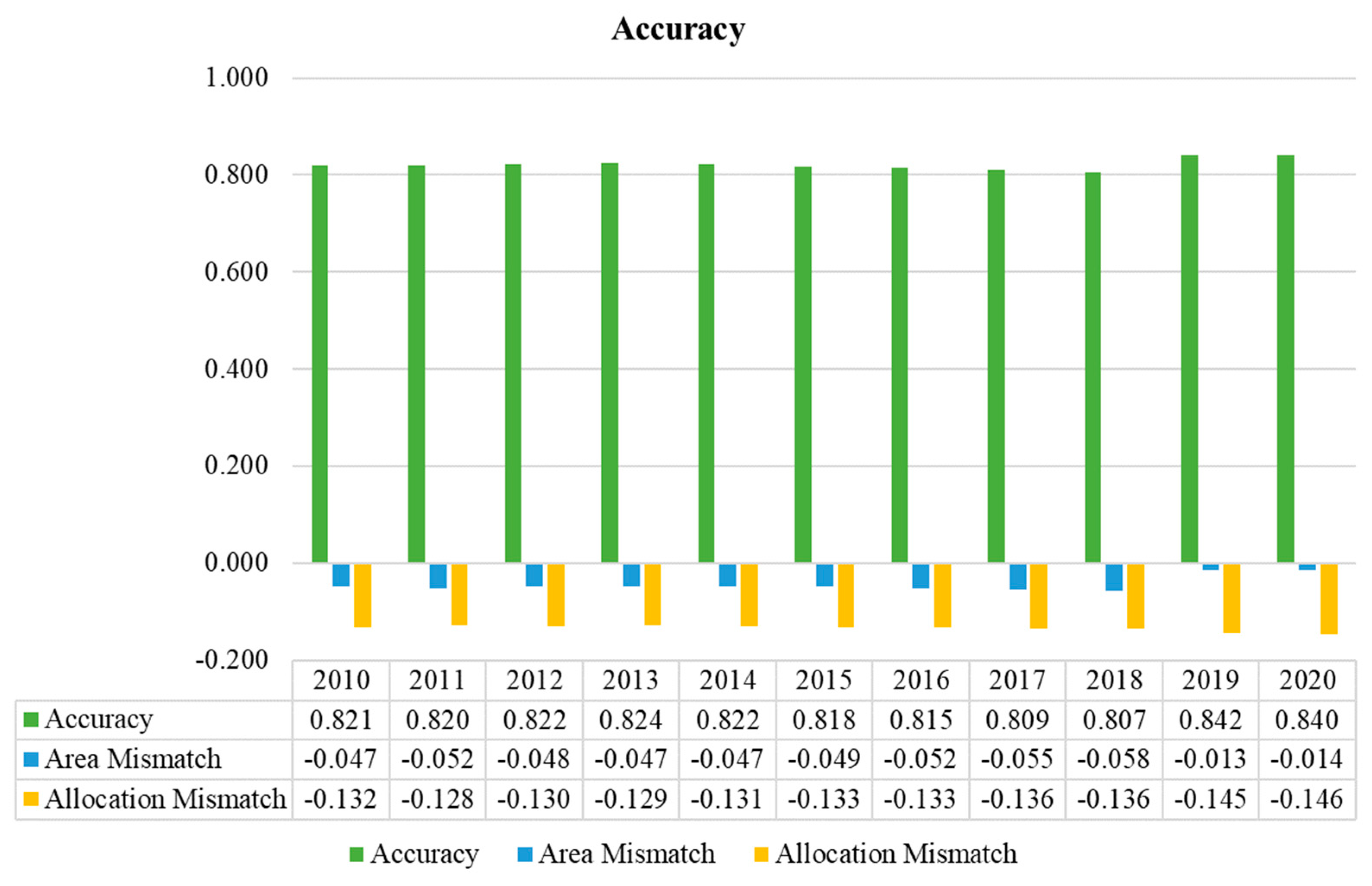The width and height of the screenshot is (1372, 886).
Task: Click the -0.058 area mismatch cell
Action: (x=1113, y=759)
